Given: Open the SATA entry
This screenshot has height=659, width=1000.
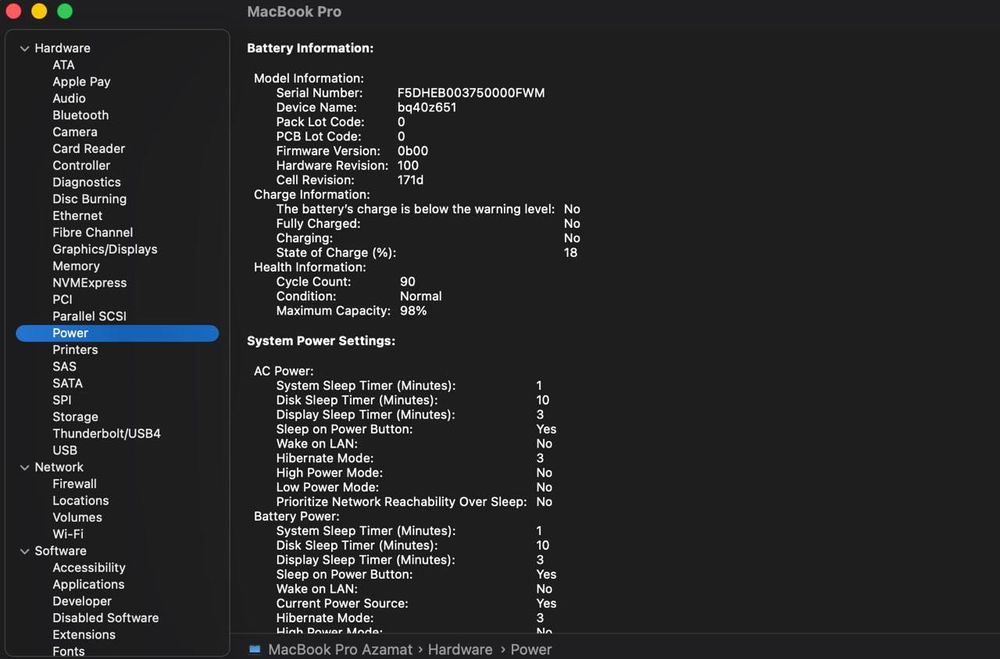Looking at the screenshot, I should (x=68, y=383).
